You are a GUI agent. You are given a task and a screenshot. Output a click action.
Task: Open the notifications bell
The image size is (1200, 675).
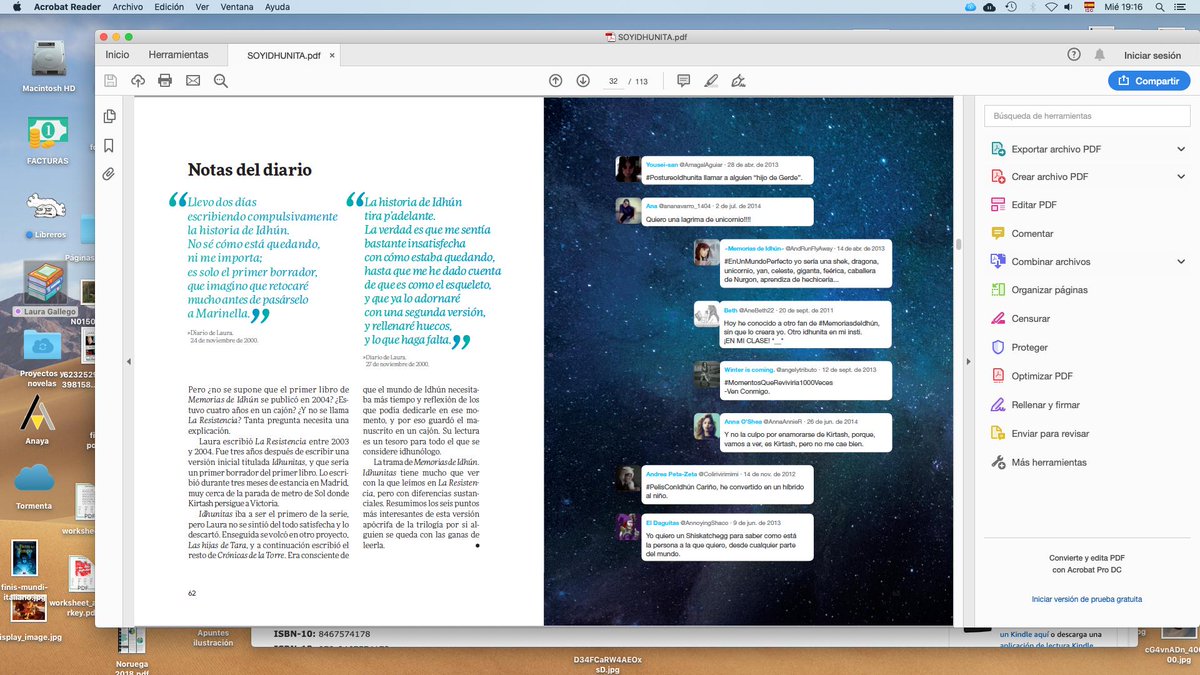point(1100,55)
